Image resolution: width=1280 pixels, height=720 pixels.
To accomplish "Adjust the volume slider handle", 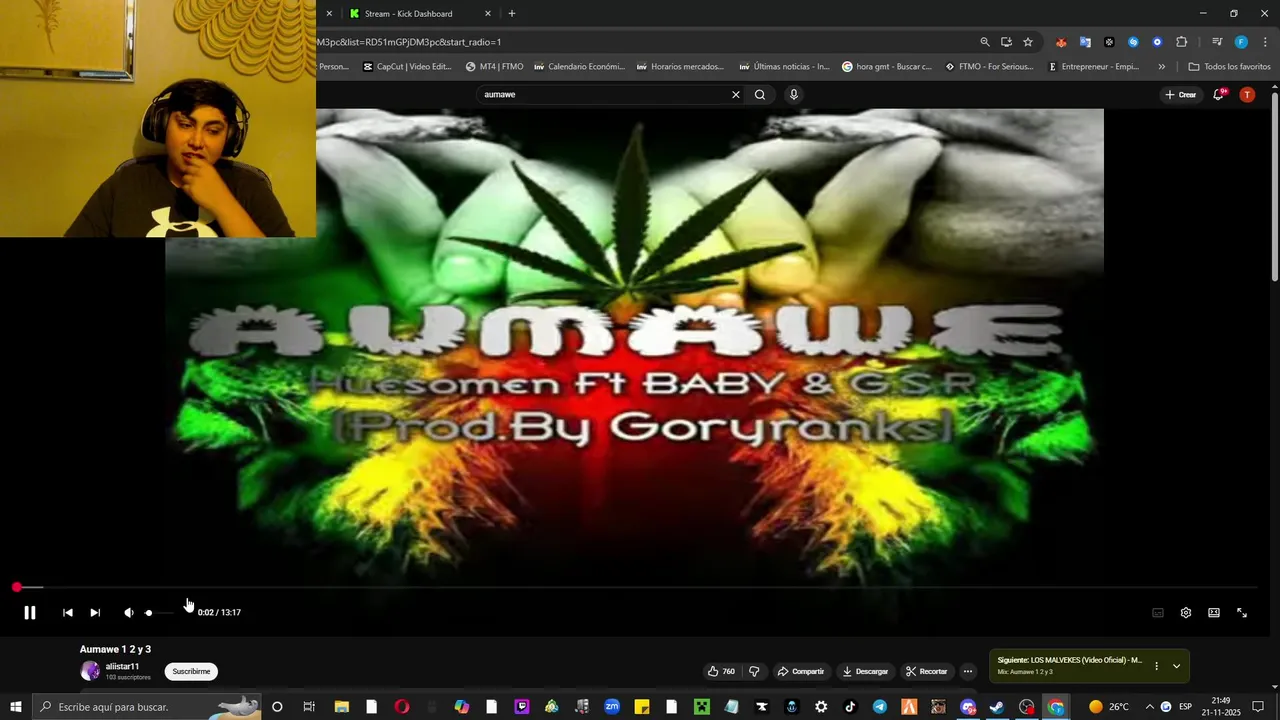I will 149,613.
